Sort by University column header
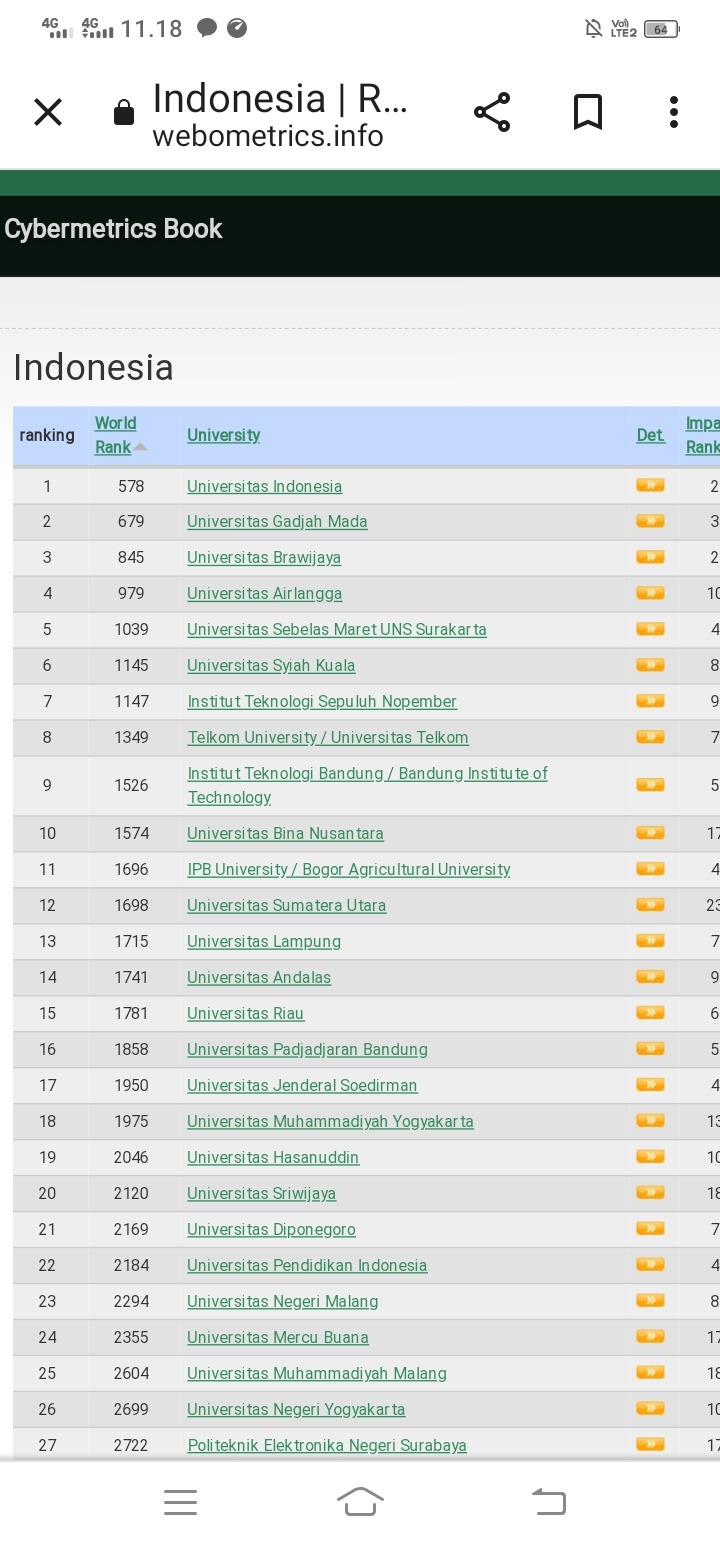This screenshot has height=1544, width=720. (x=223, y=435)
